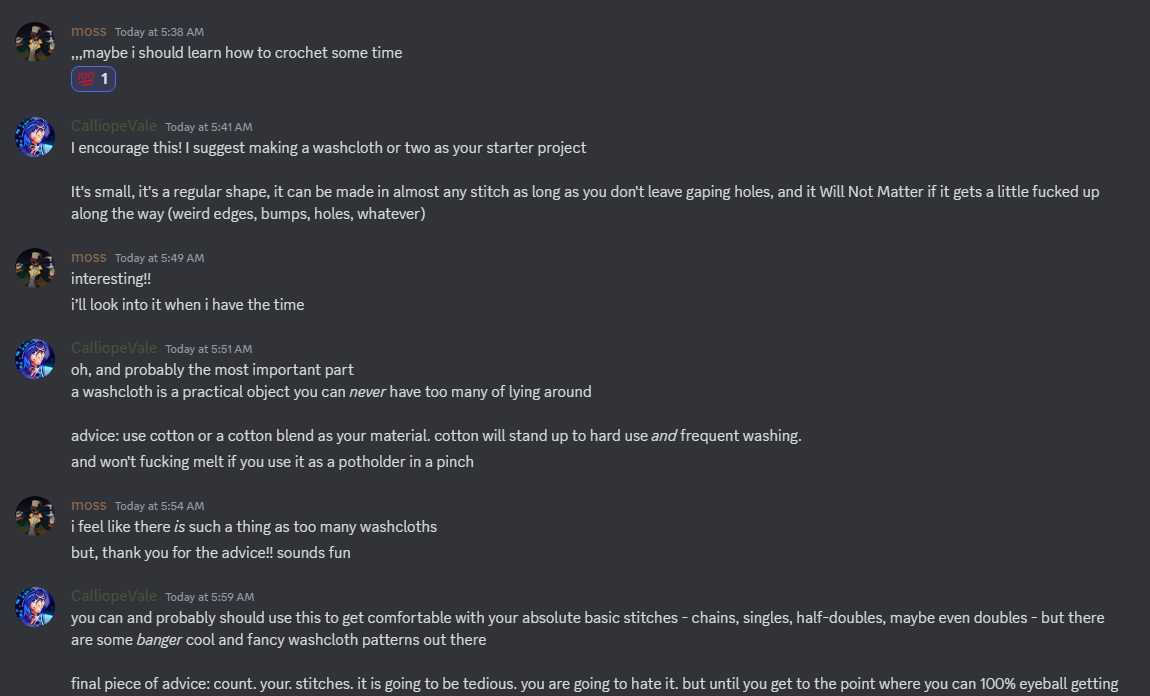1150x696 pixels.
Task: Click the "Today at 5:41 AM" timestamp
Action: click(208, 127)
